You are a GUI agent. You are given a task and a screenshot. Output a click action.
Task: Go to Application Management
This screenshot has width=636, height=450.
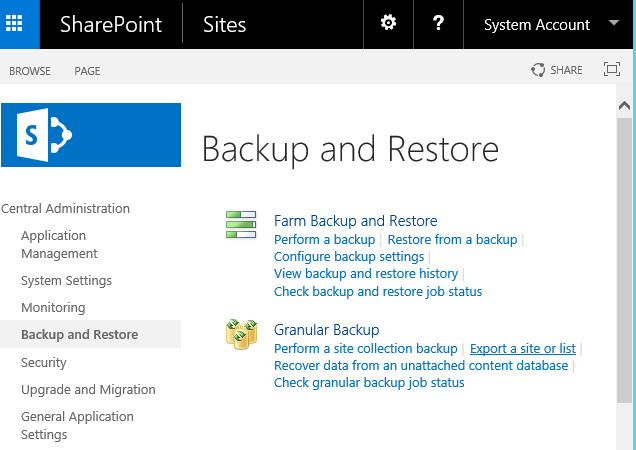point(59,244)
